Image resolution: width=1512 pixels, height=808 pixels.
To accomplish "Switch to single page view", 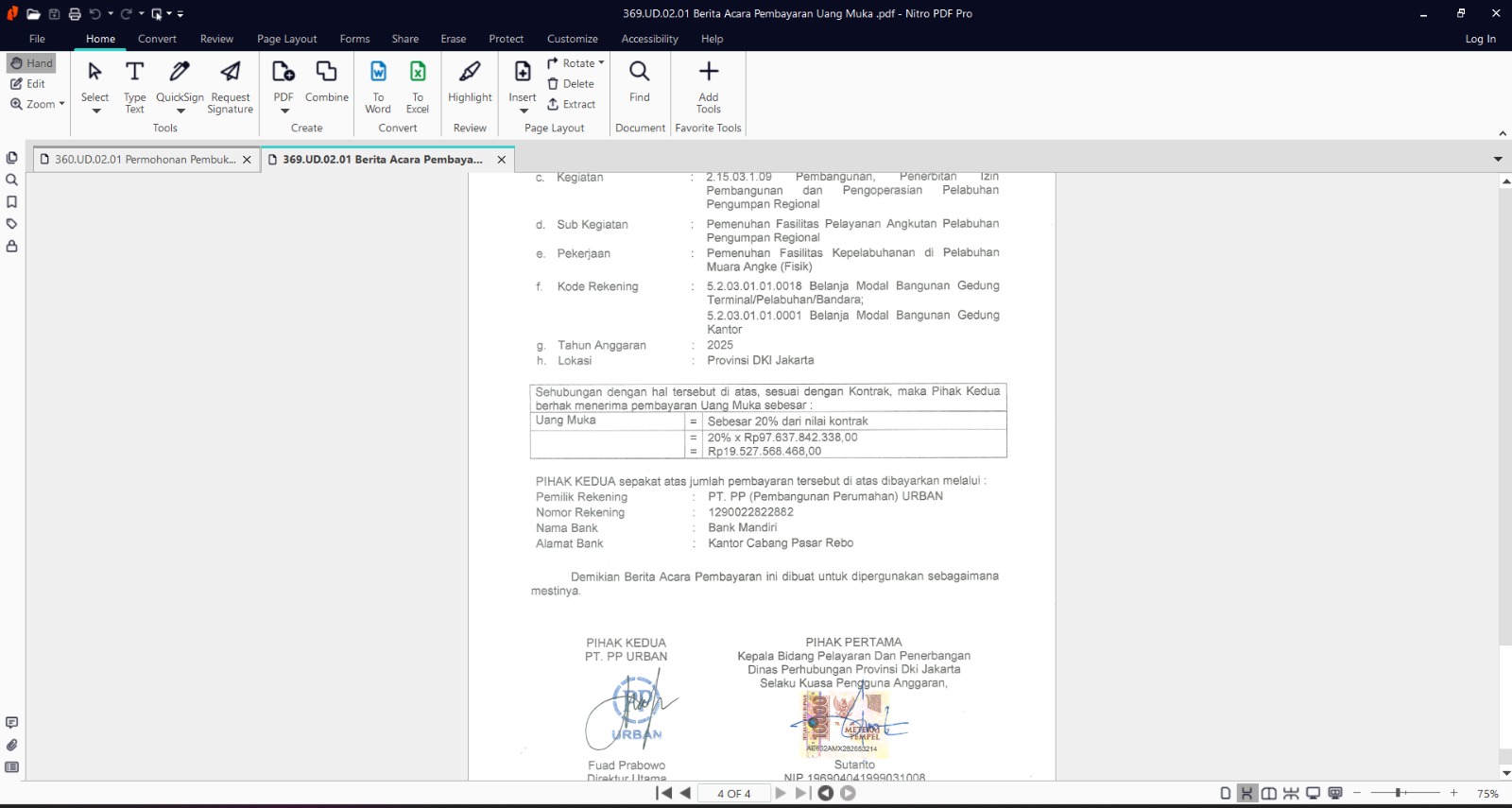I will click(x=1226, y=794).
